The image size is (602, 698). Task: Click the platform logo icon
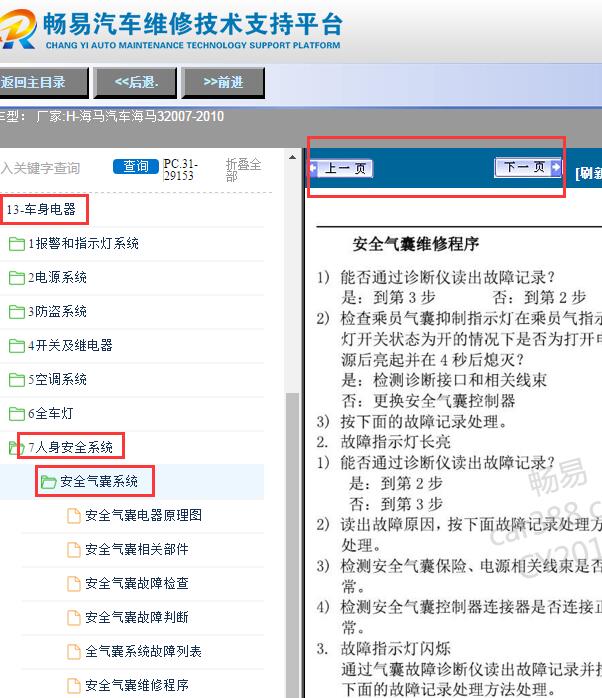(18, 29)
